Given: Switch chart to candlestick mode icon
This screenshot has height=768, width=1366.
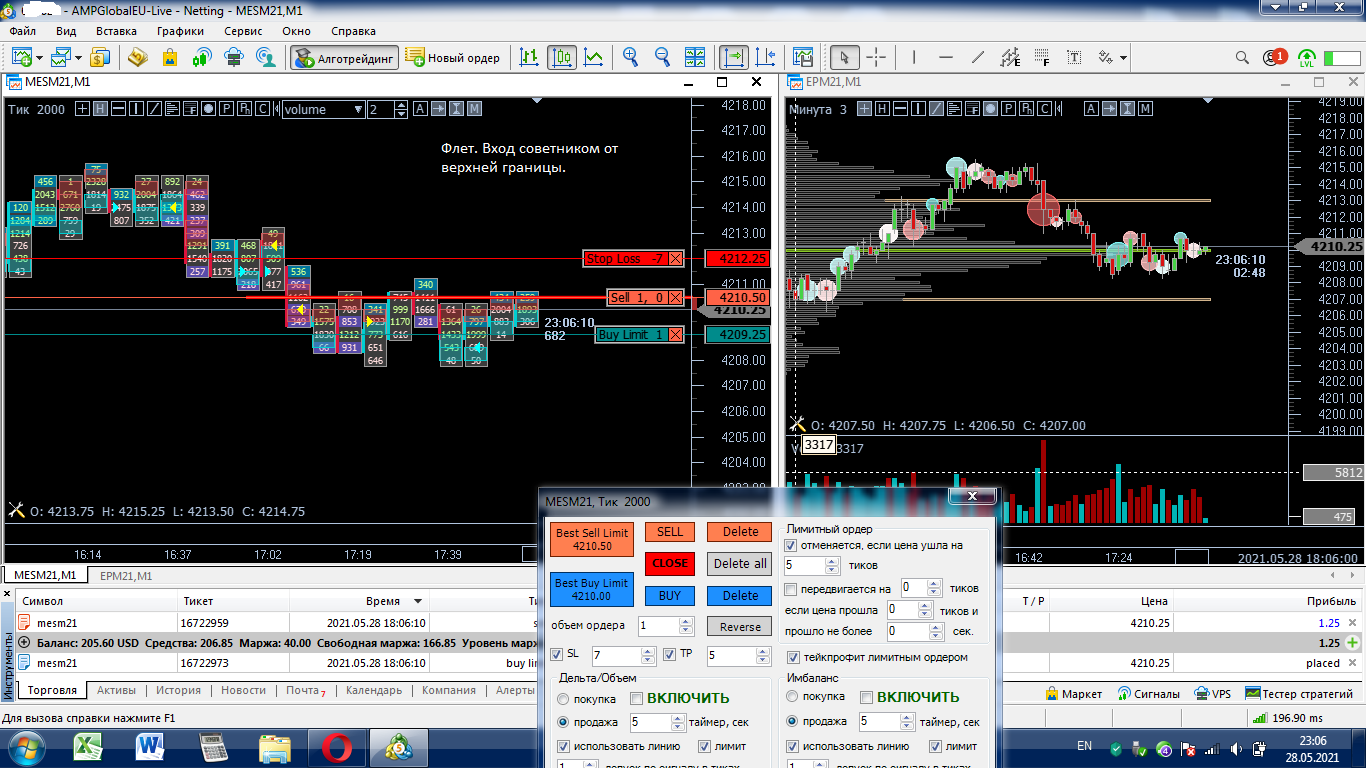Looking at the screenshot, I should pos(562,58).
